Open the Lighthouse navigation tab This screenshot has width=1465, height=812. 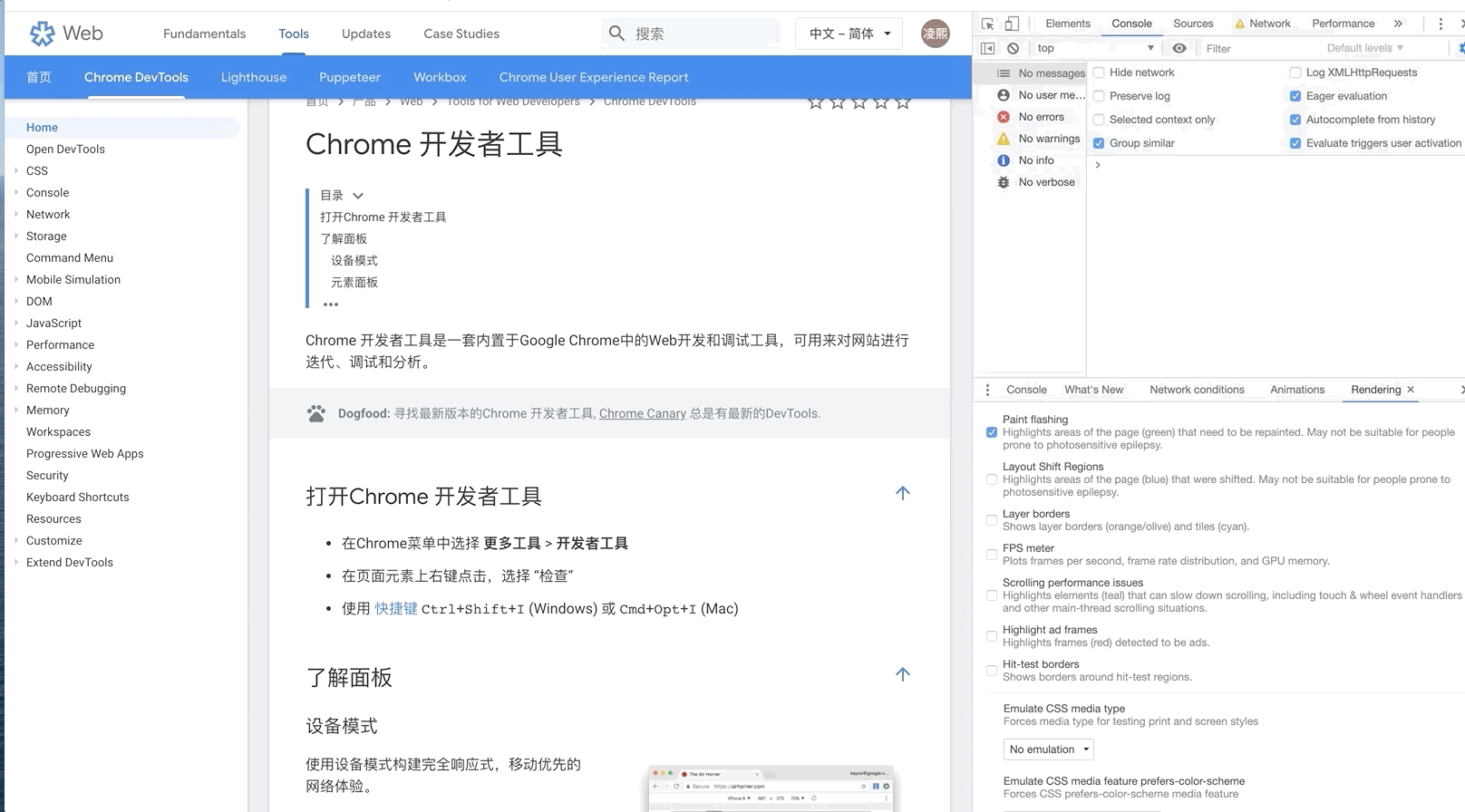click(254, 77)
